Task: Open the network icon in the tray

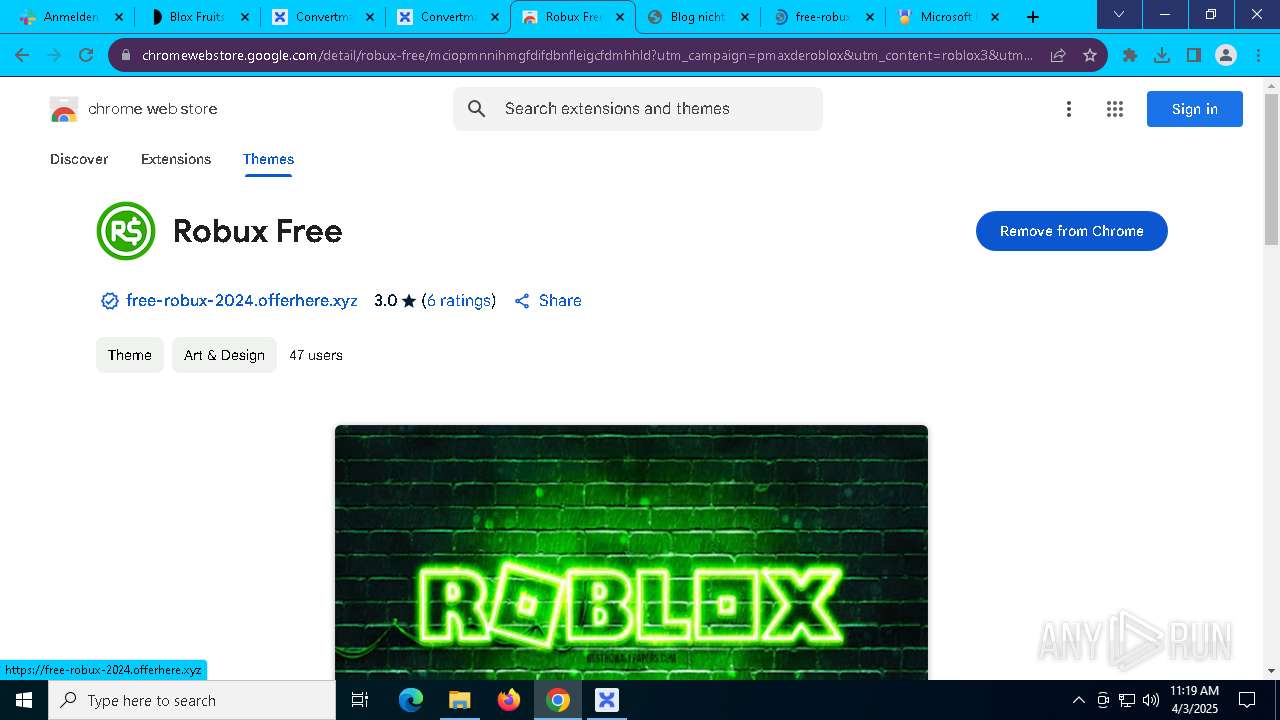Action: coord(1127,700)
